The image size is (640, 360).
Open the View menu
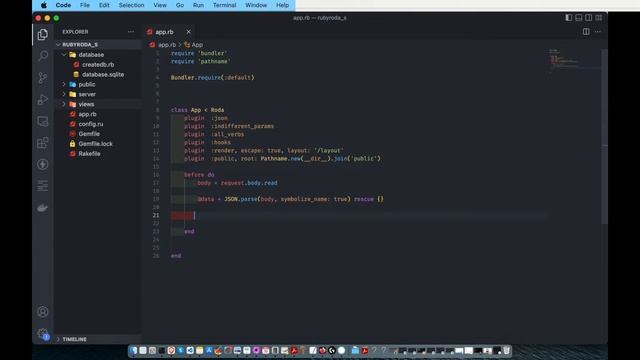point(160,5)
